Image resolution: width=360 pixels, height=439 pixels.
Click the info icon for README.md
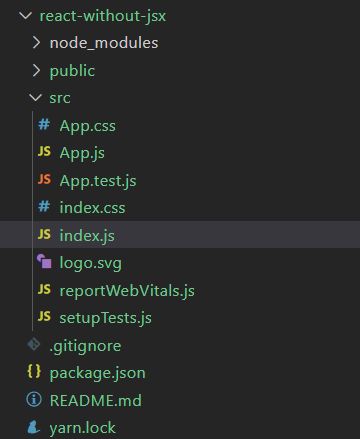34,399
